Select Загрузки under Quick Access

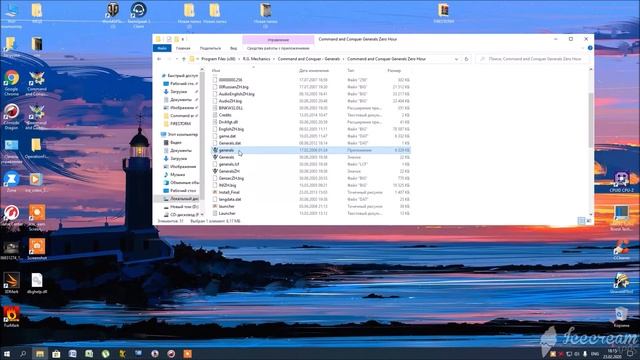pyautogui.click(x=179, y=91)
